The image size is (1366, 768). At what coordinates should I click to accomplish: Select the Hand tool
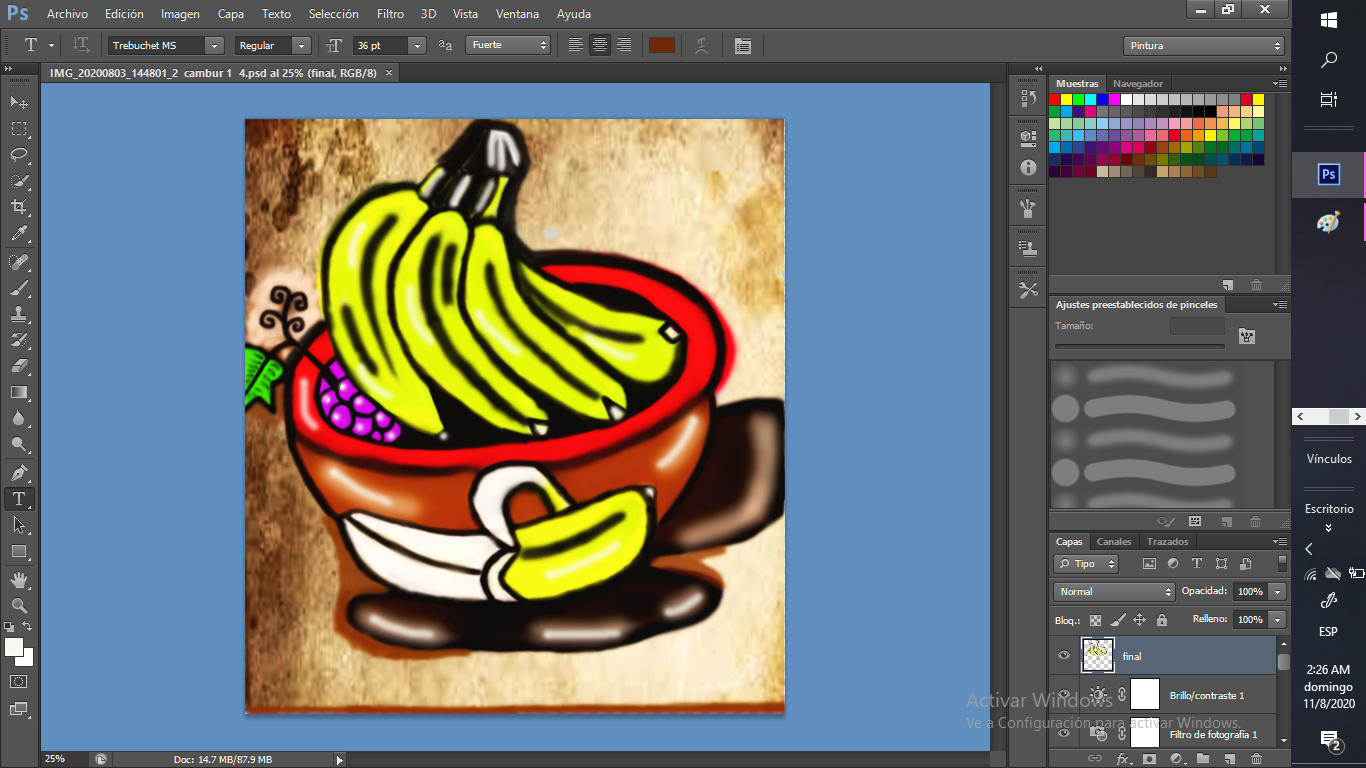point(19,579)
